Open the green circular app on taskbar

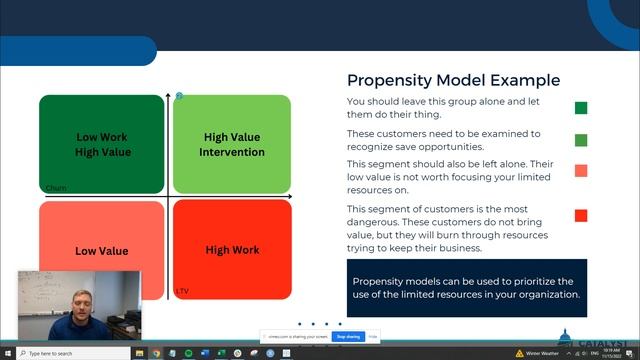coord(189,353)
